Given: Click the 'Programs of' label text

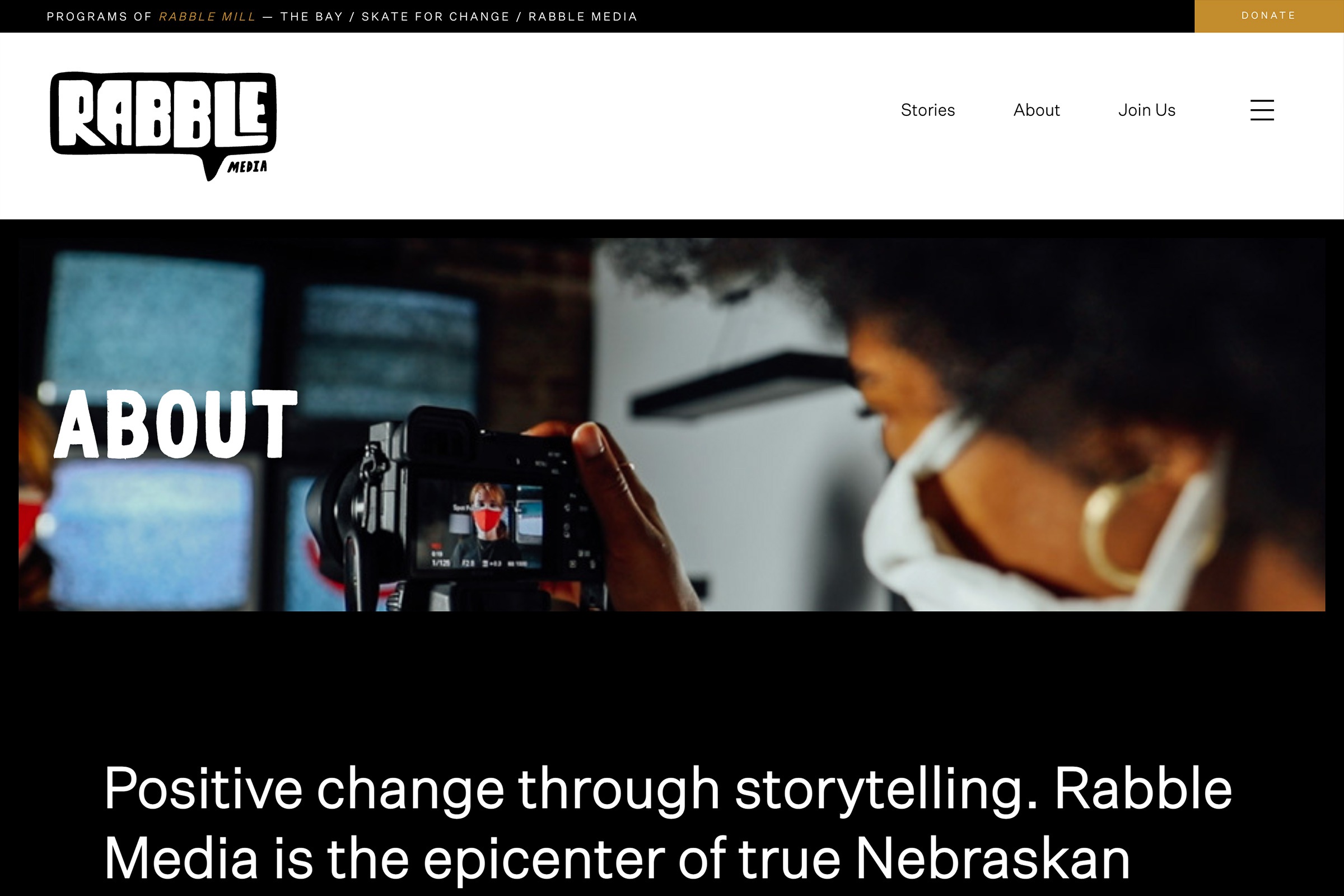Looking at the screenshot, I should pyautogui.click(x=99, y=17).
